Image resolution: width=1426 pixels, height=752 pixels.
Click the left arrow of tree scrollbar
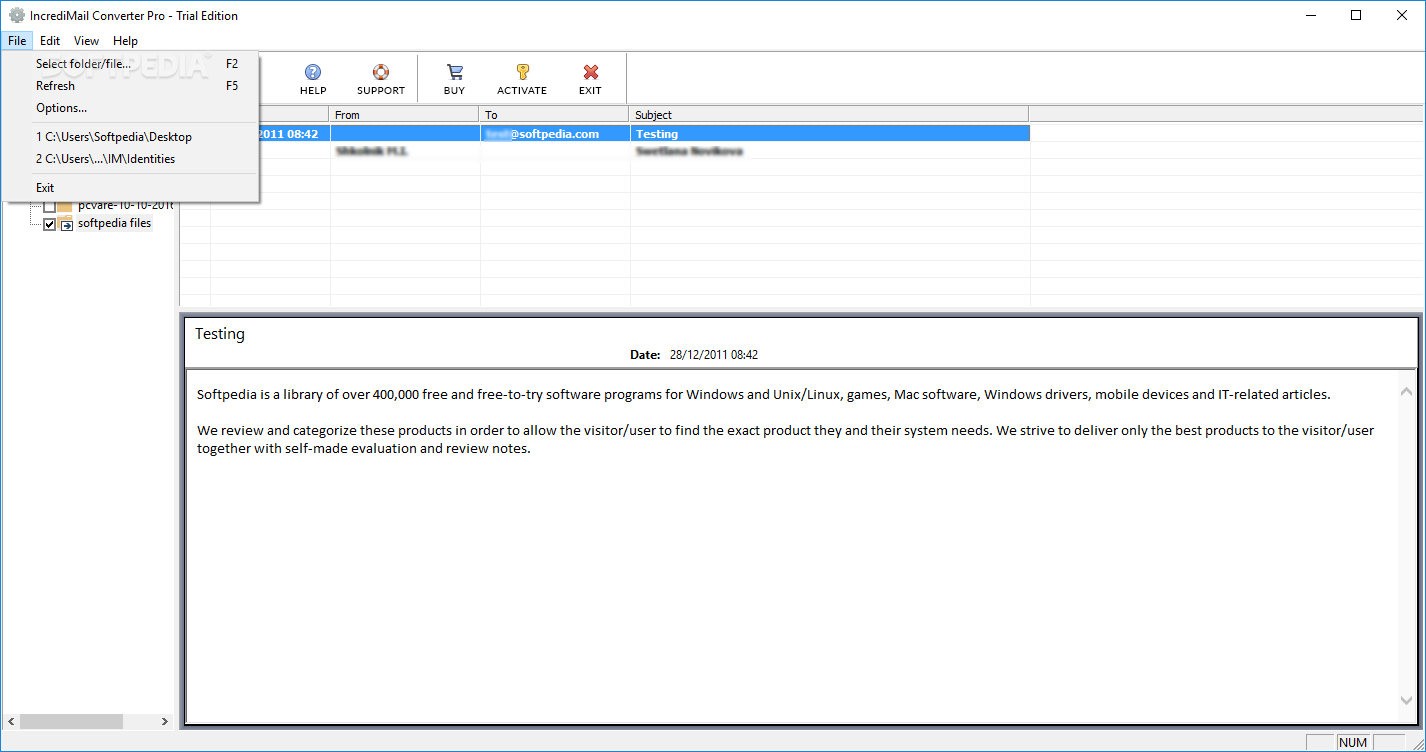pos(11,721)
